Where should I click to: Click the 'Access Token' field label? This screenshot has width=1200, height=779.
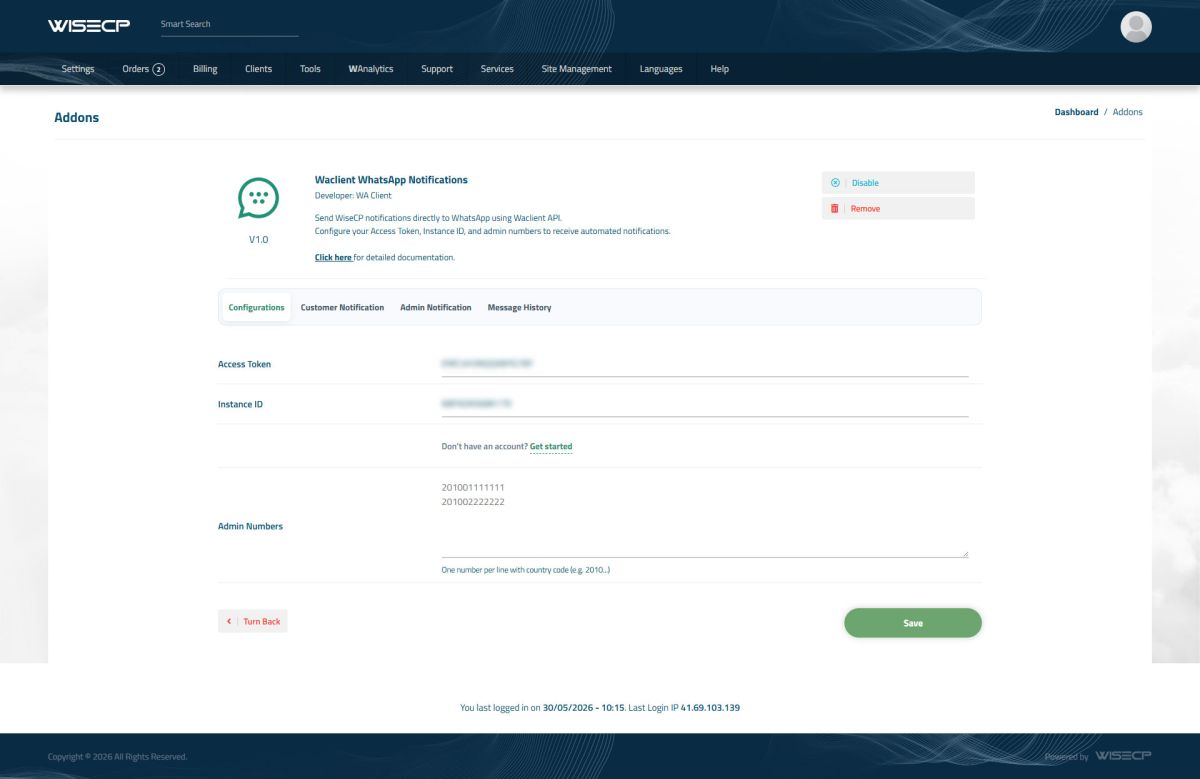(x=244, y=364)
